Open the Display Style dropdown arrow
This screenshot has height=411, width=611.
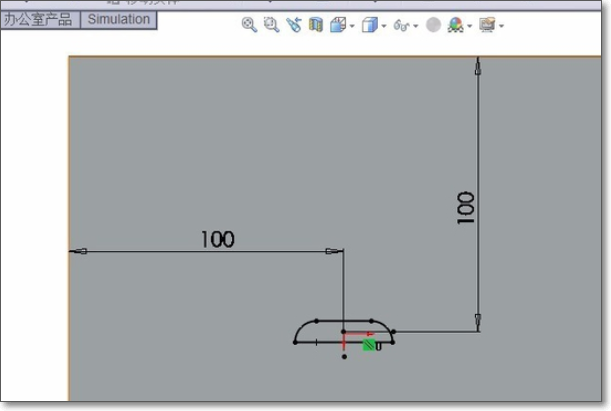(384, 26)
